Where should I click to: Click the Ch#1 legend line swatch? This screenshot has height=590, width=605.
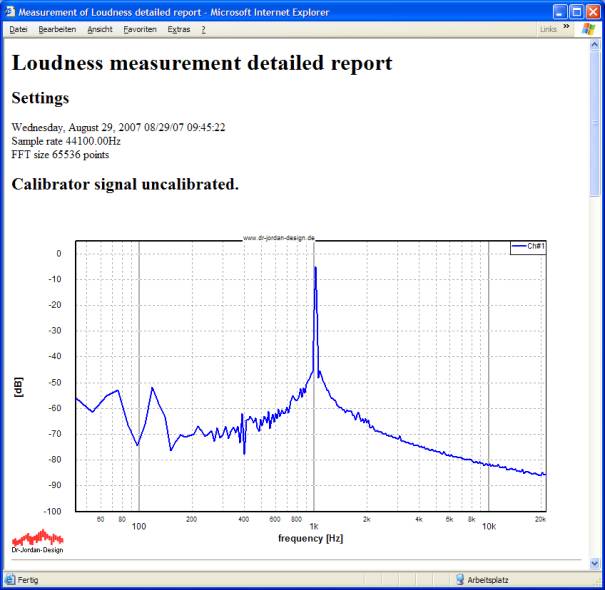tap(519, 245)
